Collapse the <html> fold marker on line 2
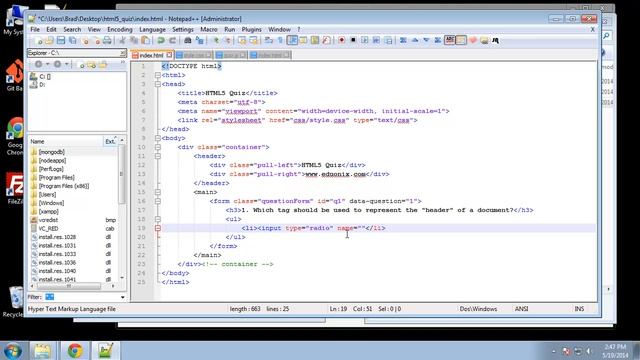The width and height of the screenshot is (640, 360). click(x=158, y=75)
